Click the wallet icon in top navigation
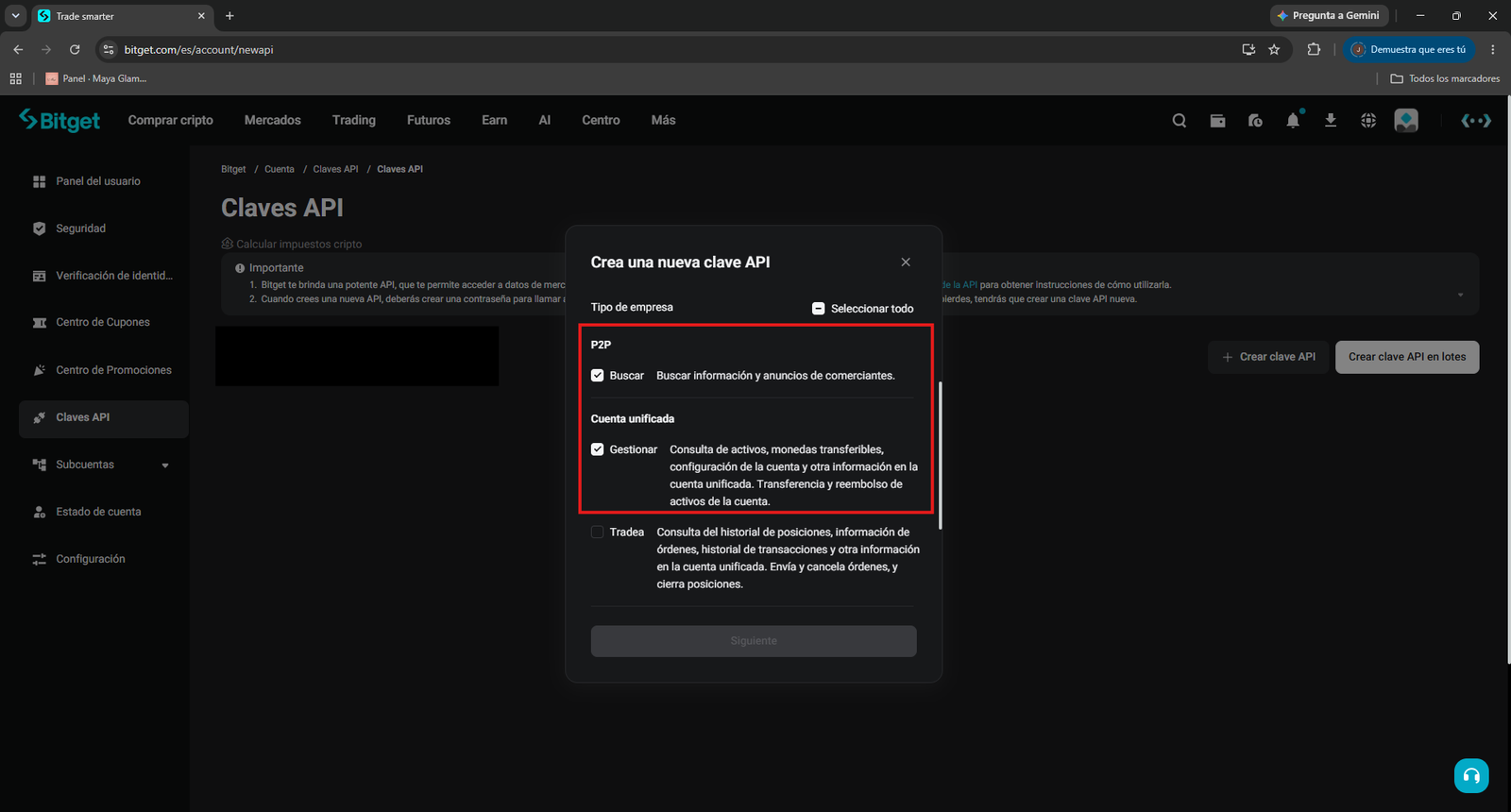 pyautogui.click(x=1217, y=121)
